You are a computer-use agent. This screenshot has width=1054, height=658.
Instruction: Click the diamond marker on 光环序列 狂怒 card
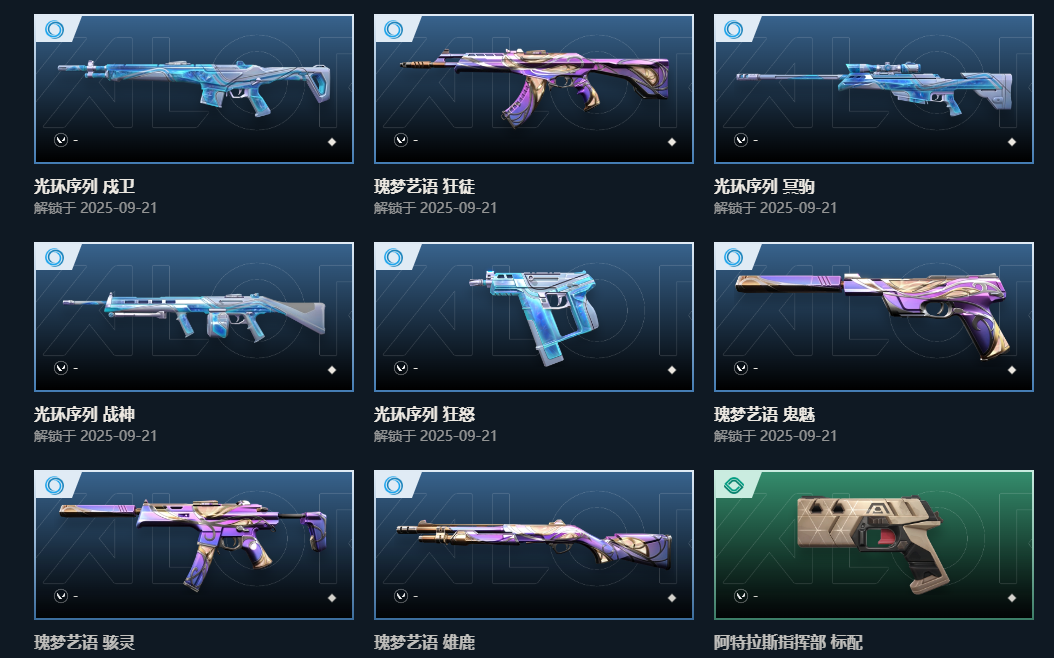click(672, 370)
